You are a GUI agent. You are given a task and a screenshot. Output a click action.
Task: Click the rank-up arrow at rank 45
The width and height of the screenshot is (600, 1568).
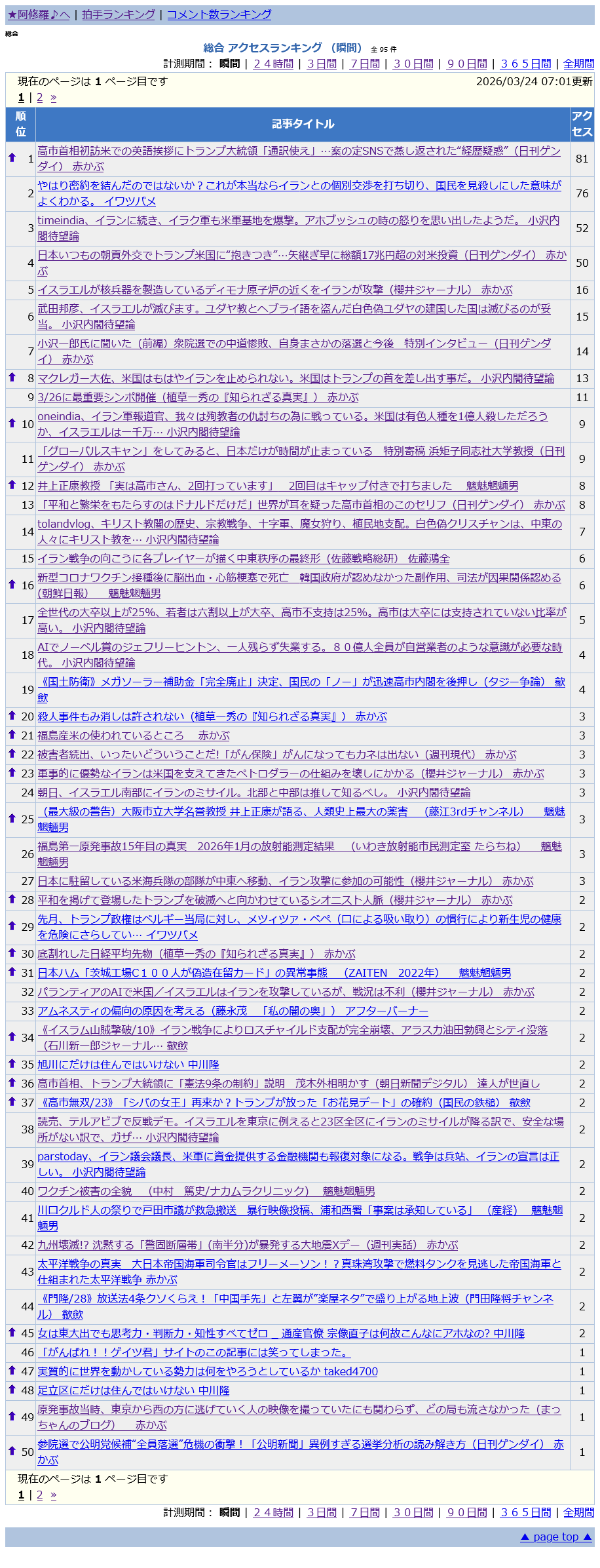click(x=12, y=1332)
